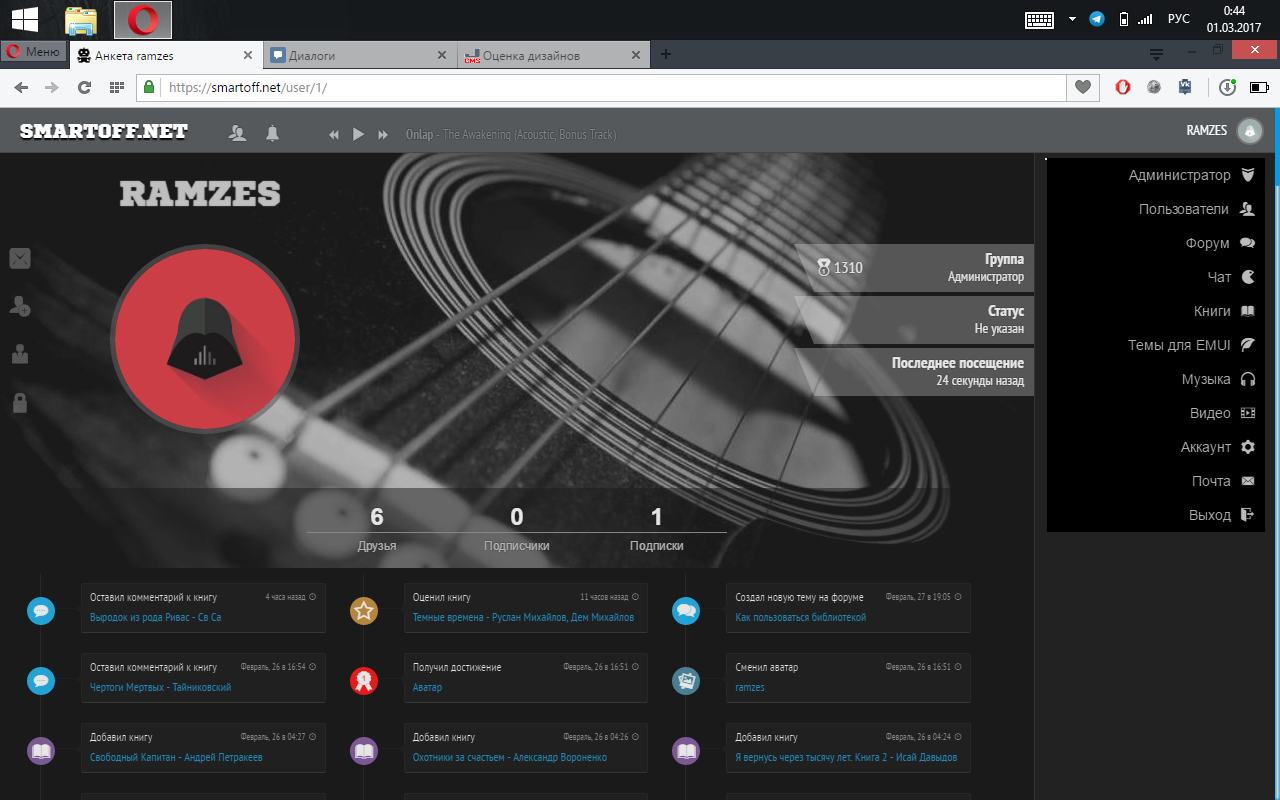Image resolution: width=1280 pixels, height=800 pixels.
Task: Open Пользователи in the side menu
Action: [1196, 209]
